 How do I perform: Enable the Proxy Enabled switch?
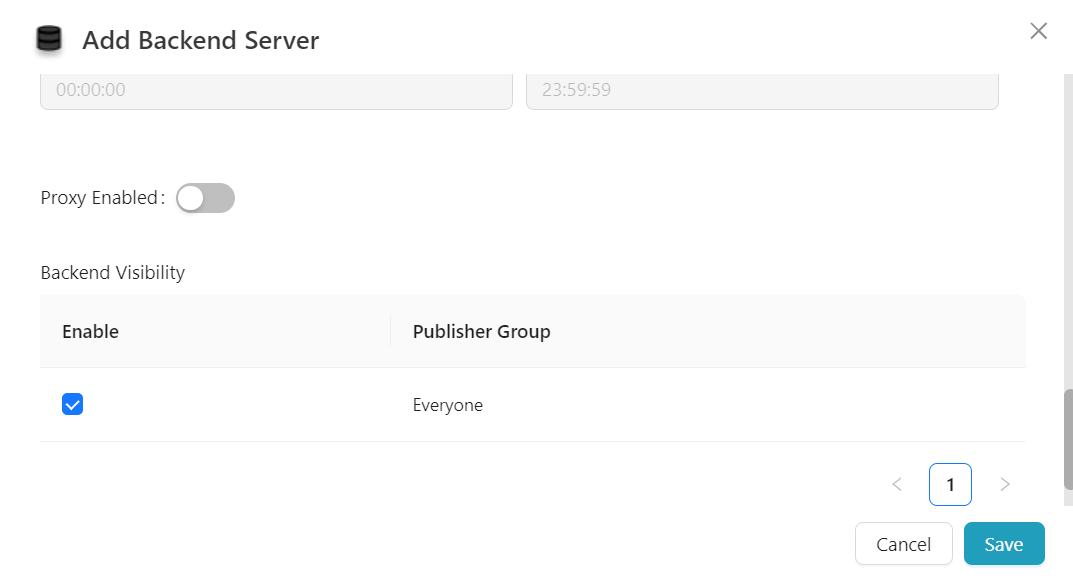205,198
